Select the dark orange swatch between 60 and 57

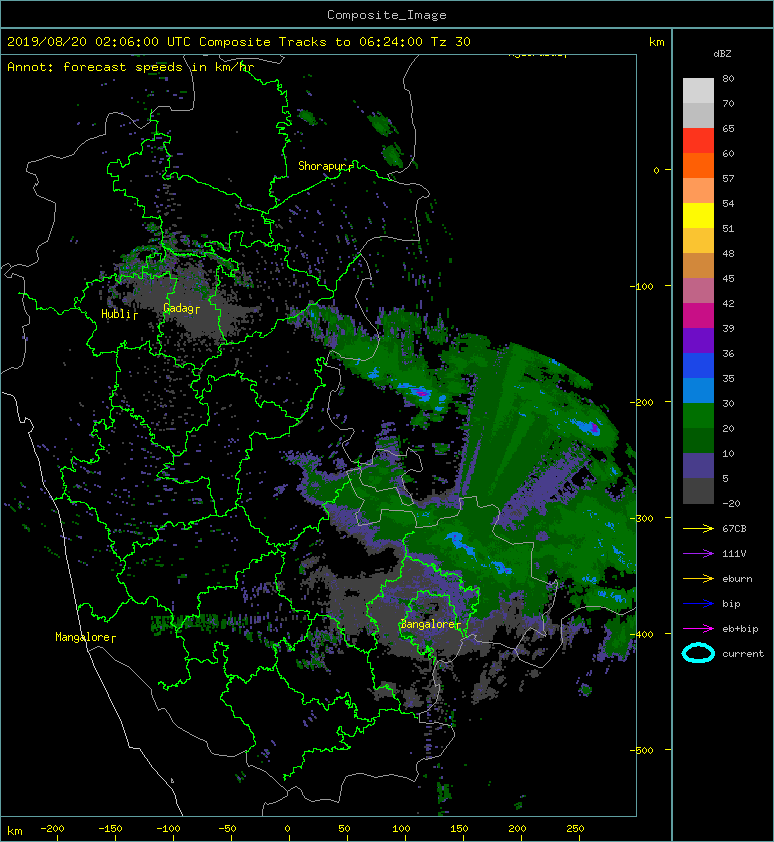(x=698, y=165)
